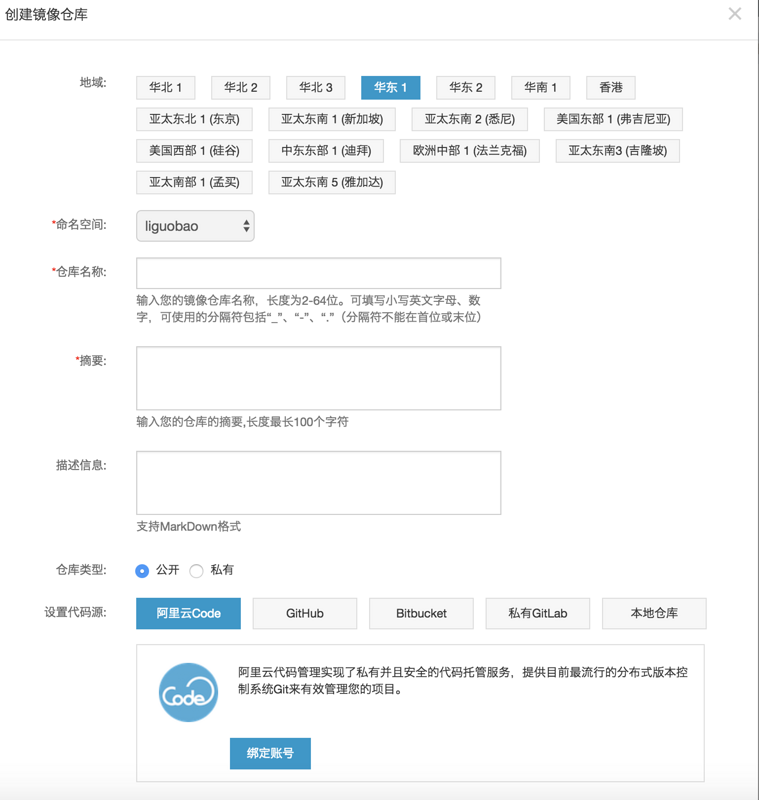
Task: Click into the 摘要 text area
Action: [x=318, y=378]
